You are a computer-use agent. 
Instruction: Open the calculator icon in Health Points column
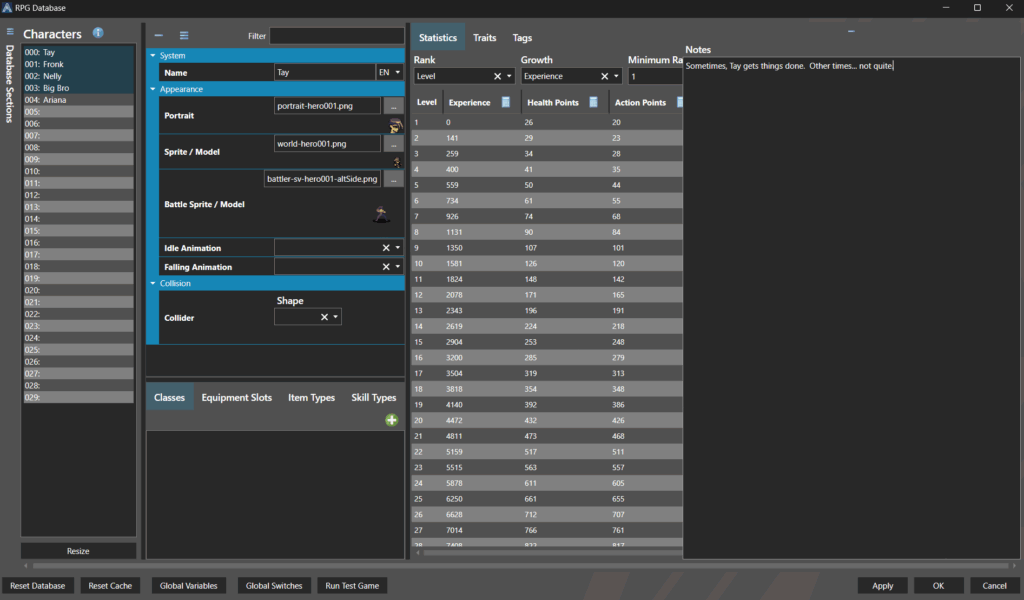click(x=594, y=102)
